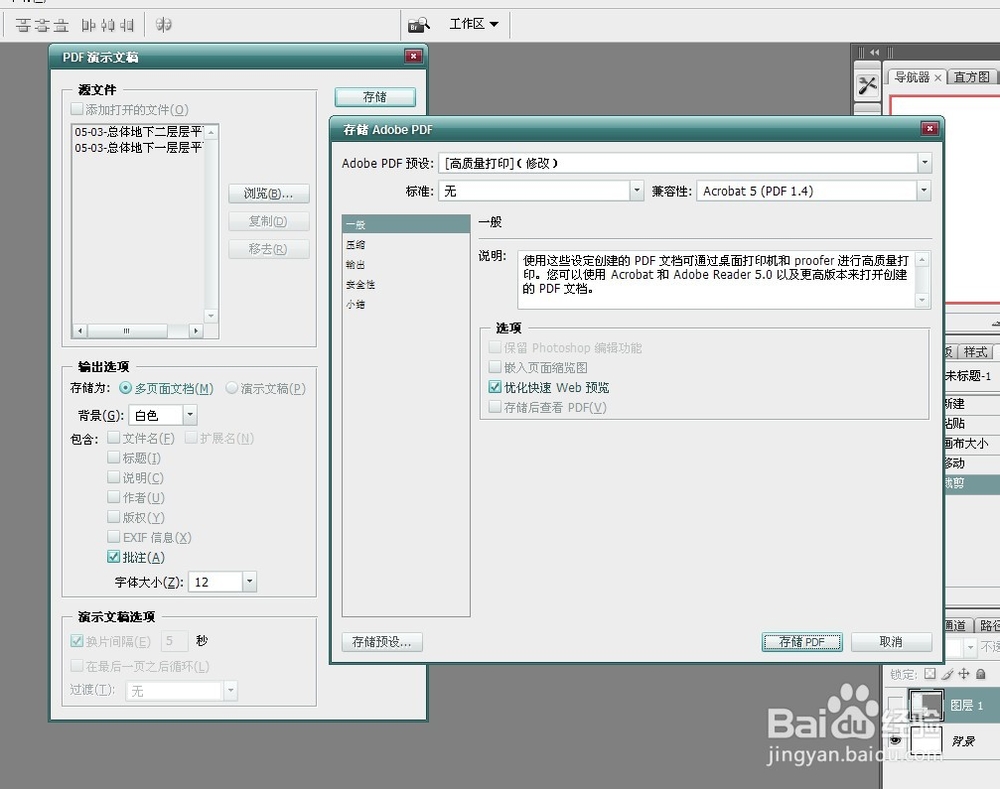Close the 存储 Adobe PDF dialog
Viewport: 1000px width, 789px height.
point(930,129)
